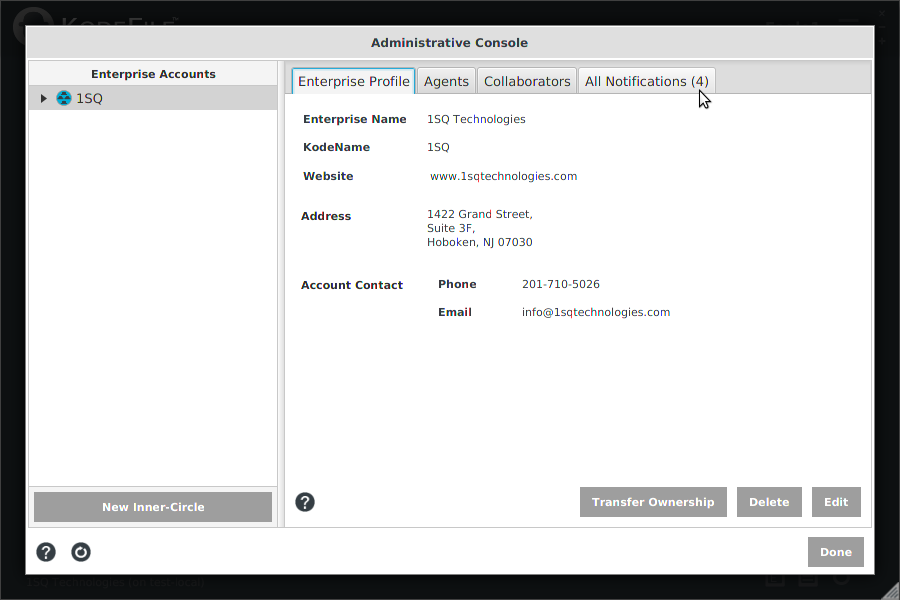This screenshot has height=600, width=900.
Task: Click the Website field label
Action: point(328,176)
